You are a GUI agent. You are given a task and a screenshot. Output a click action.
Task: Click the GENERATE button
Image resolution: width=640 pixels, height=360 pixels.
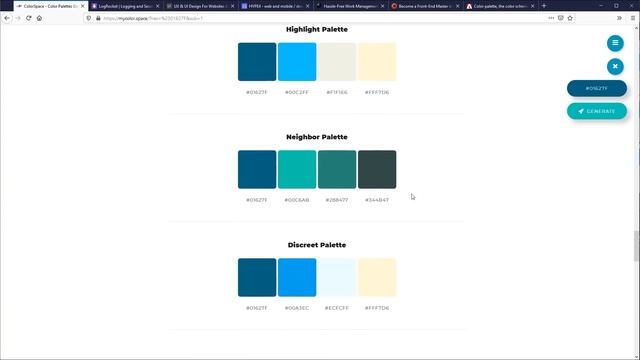click(x=597, y=111)
